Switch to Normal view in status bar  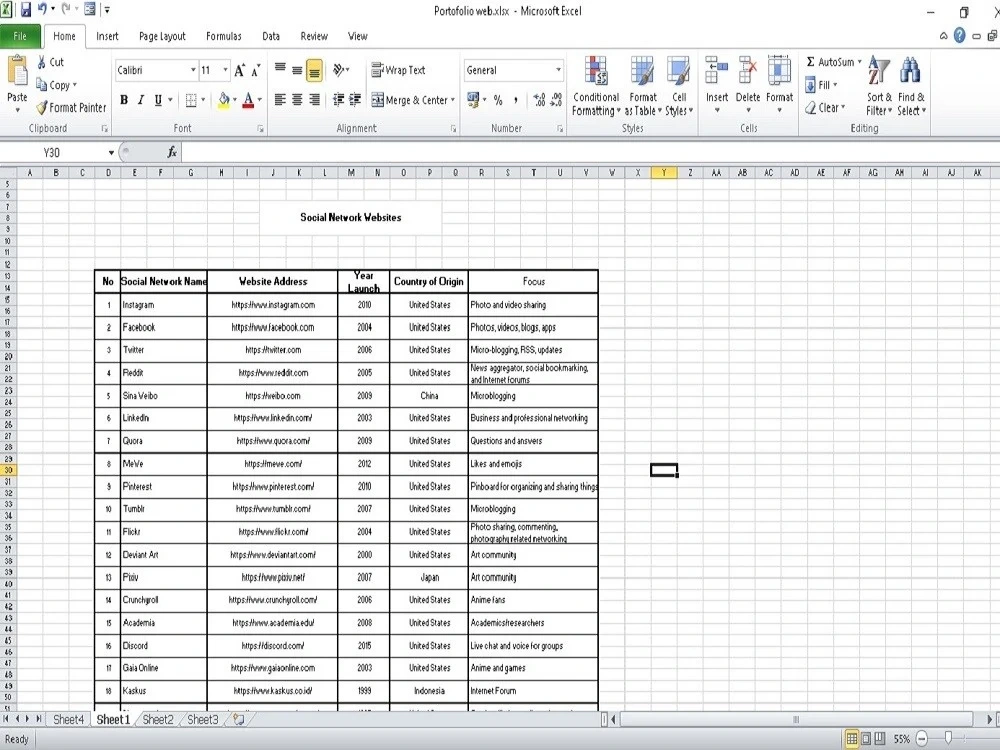click(851, 739)
